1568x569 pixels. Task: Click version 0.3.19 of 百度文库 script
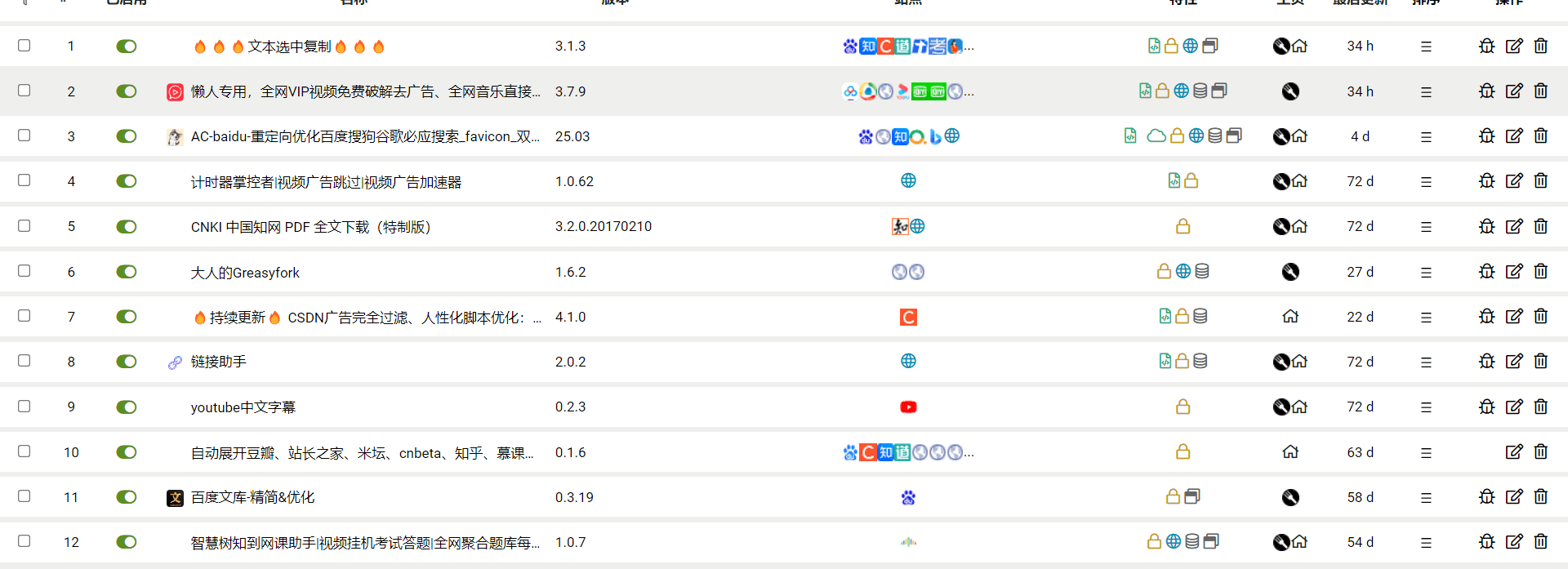tap(574, 497)
